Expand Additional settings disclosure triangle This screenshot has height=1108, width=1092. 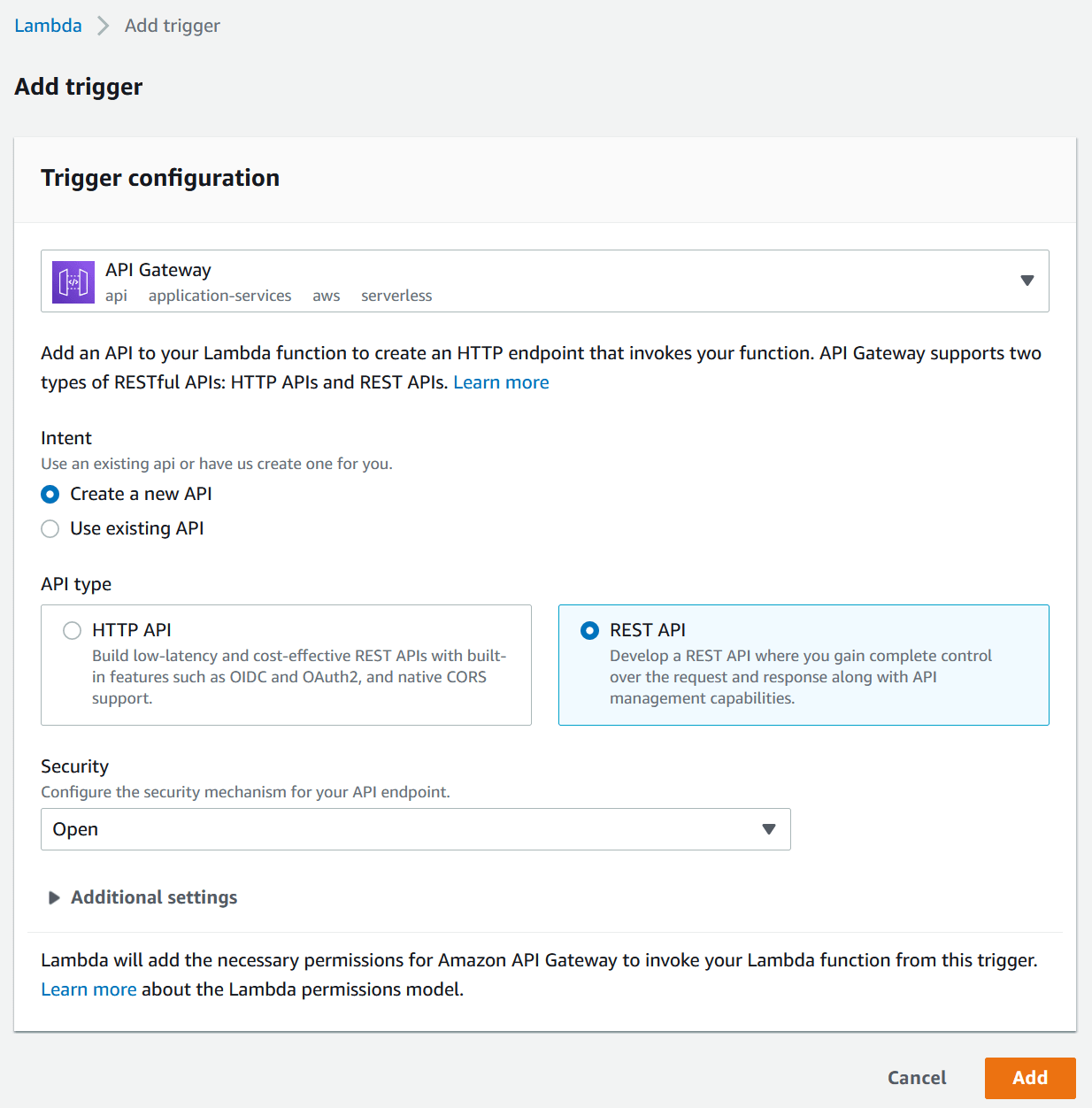tap(54, 897)
